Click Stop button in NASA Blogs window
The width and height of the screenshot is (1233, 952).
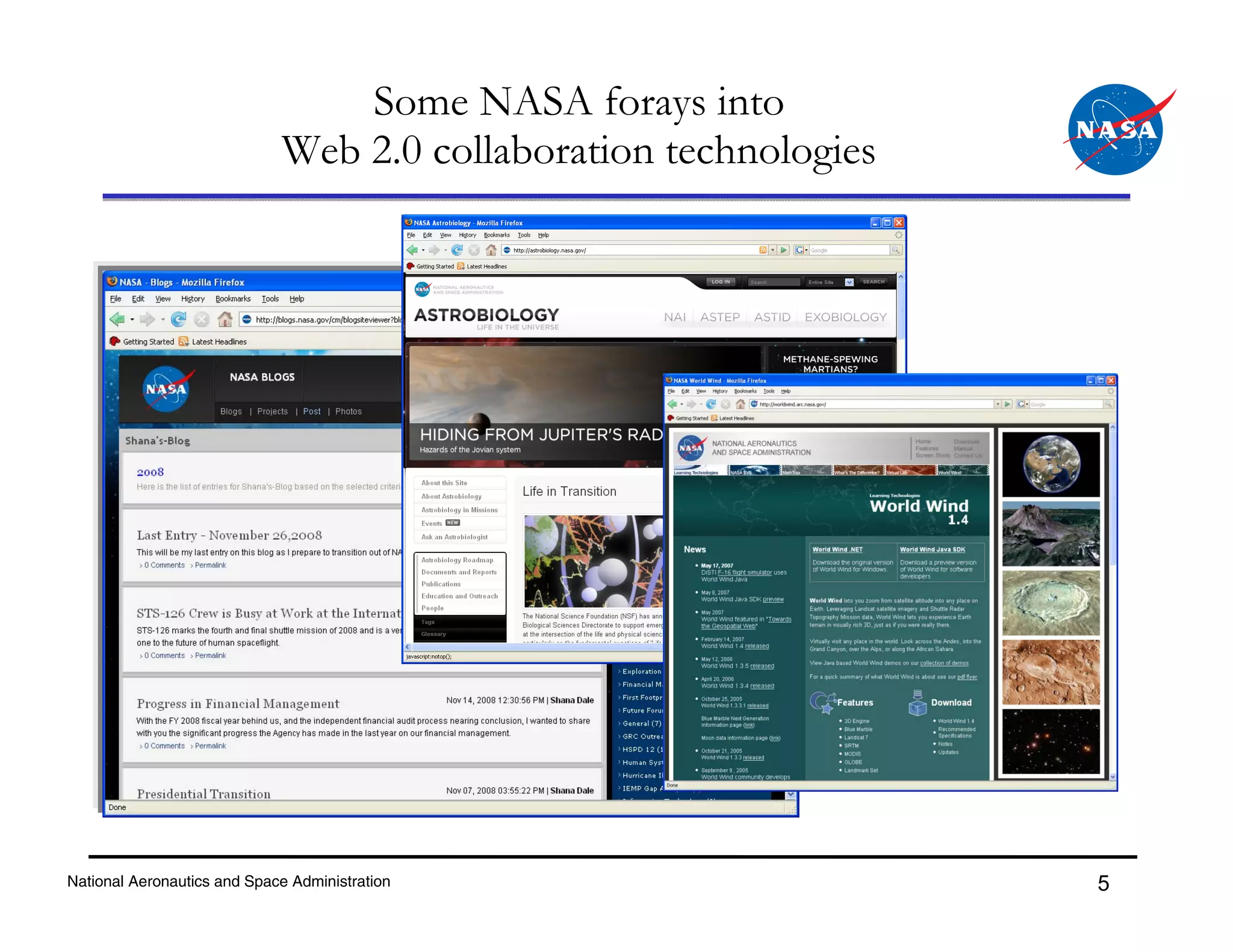pos(202,320)
